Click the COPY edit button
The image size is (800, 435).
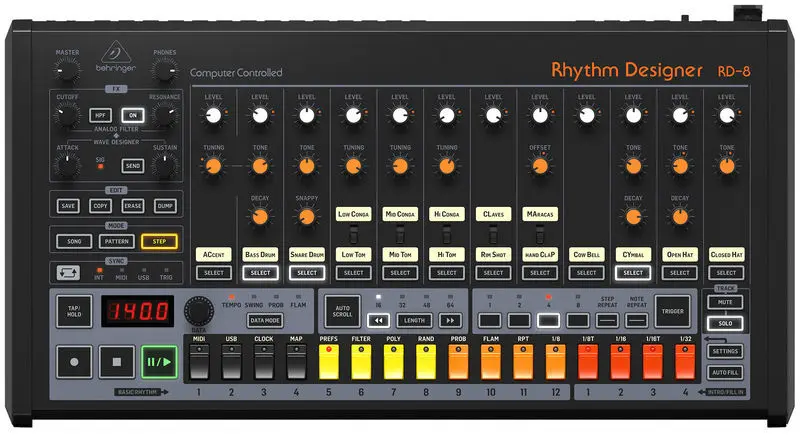[101, 206]
